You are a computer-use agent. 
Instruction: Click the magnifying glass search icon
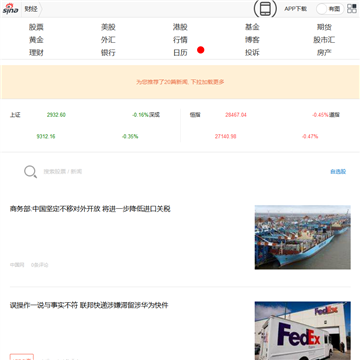(30, 172)
